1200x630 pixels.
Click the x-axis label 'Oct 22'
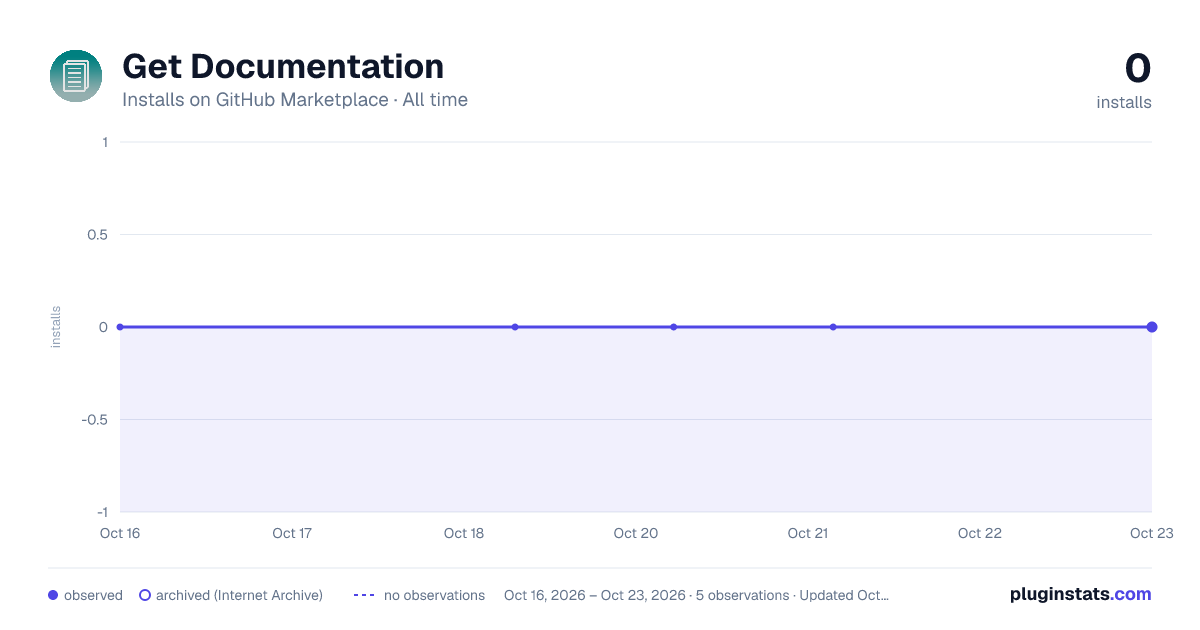click(980, 533)
